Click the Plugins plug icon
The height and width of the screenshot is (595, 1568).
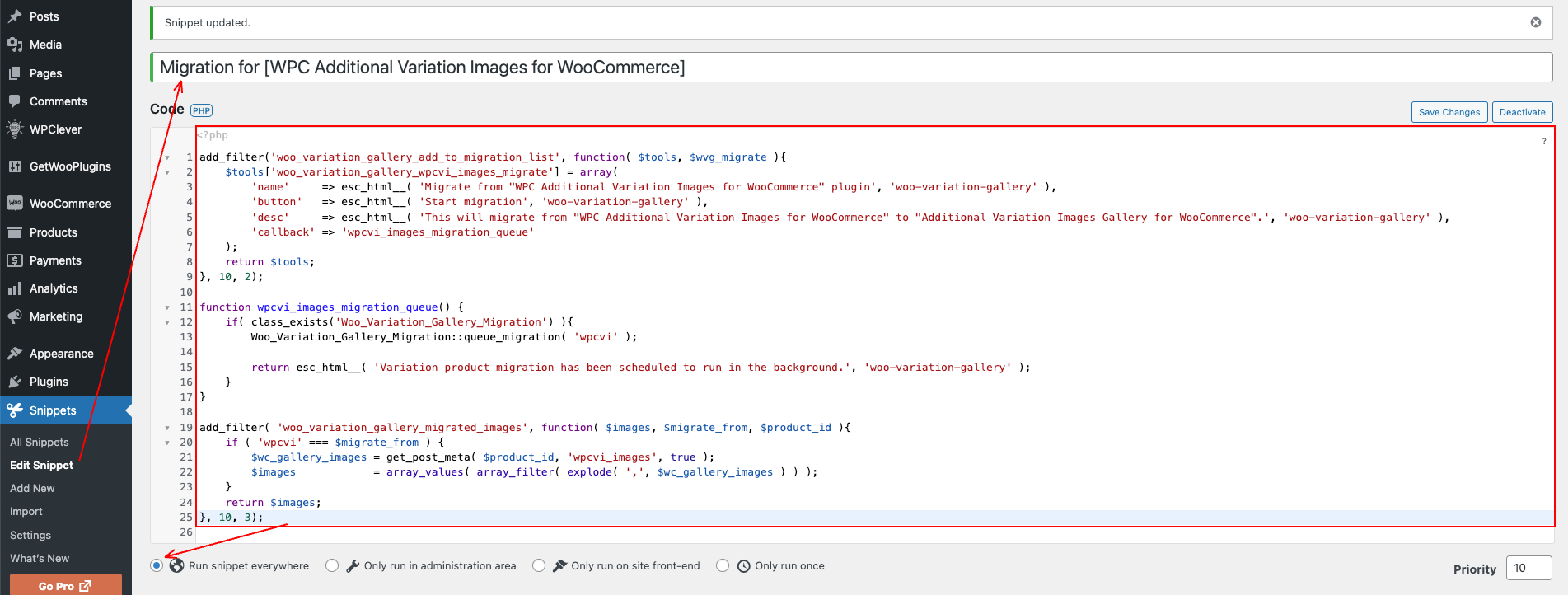pos(15,382)
